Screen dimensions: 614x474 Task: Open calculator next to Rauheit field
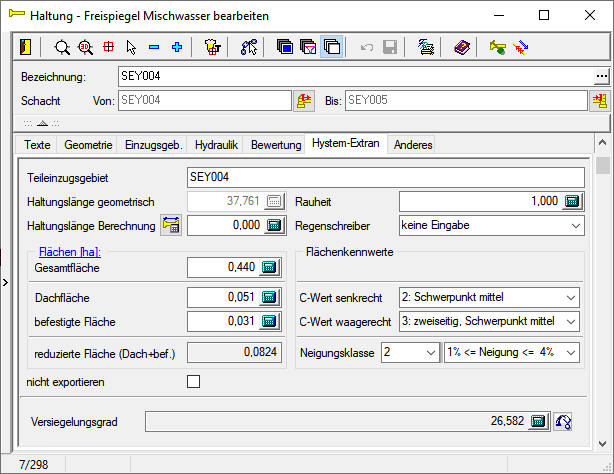[x=571, y=201]
